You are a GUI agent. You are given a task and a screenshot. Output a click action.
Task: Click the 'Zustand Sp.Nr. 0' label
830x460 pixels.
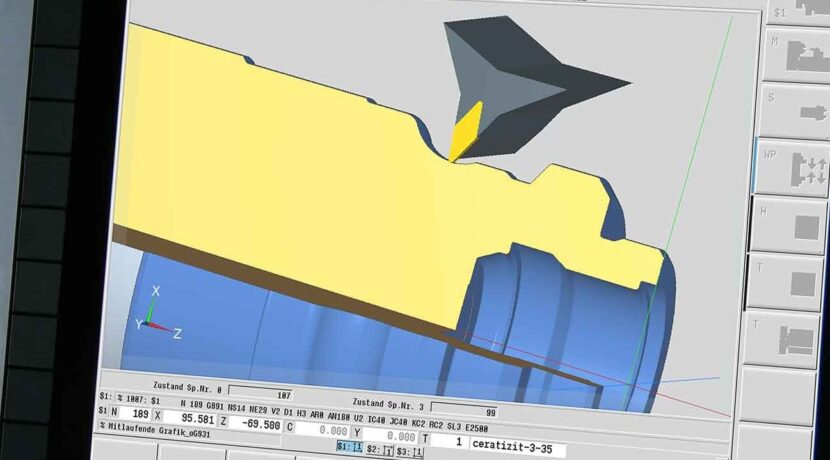pyautogui.click(x=187, y=387)
